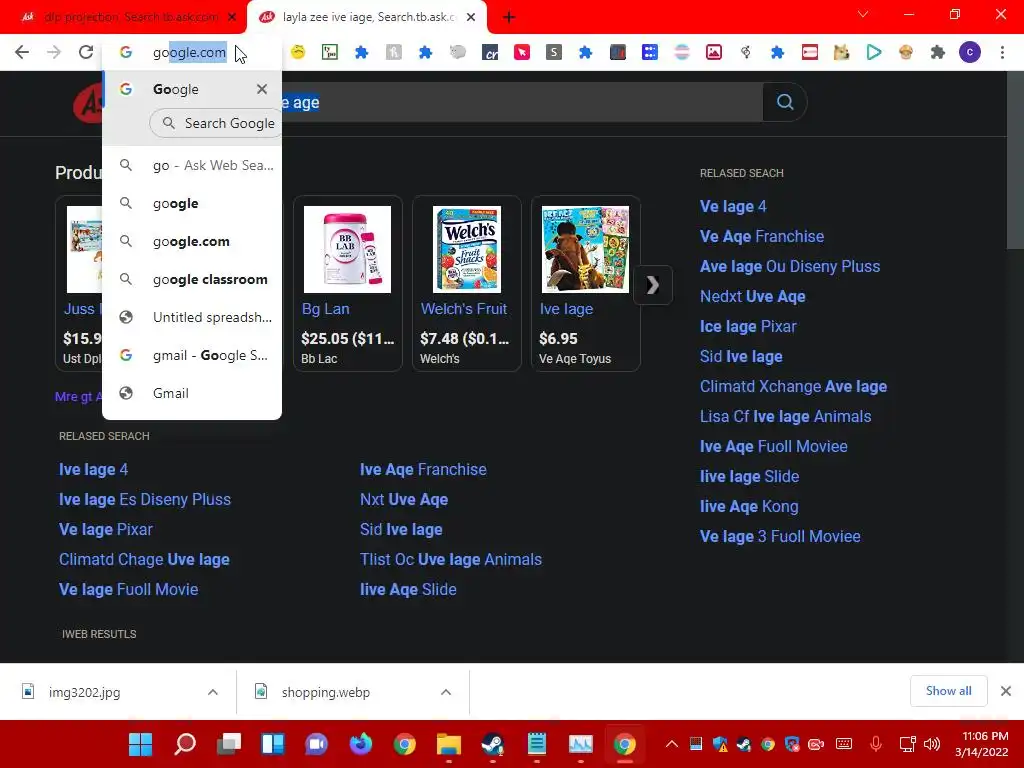The height and width of the screenshot is (768, 1024).
Task: Open the profile avatar 'C'
Action: pyautogui.click(x=970, y=52)
